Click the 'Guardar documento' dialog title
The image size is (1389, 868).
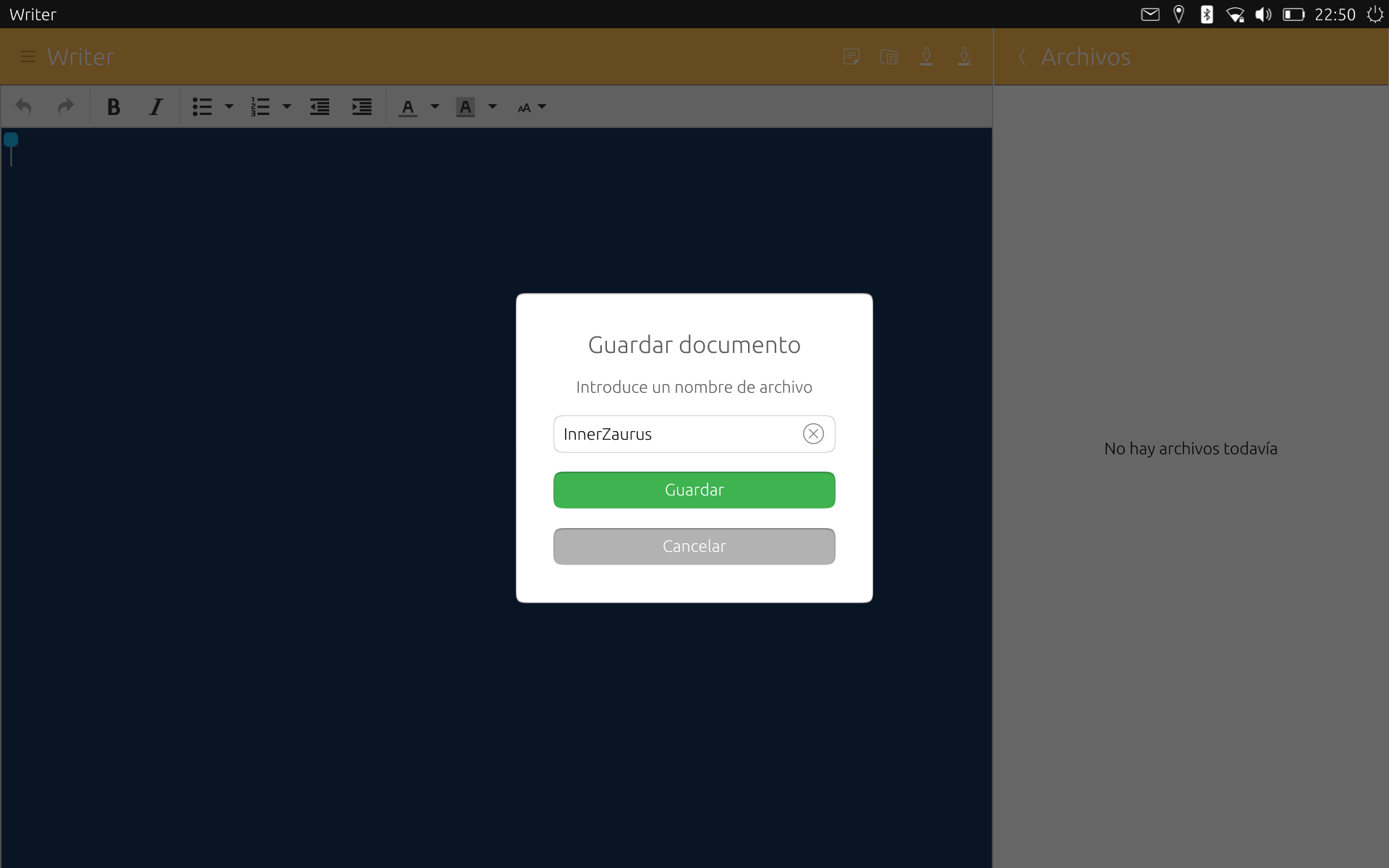coord(694,344)
